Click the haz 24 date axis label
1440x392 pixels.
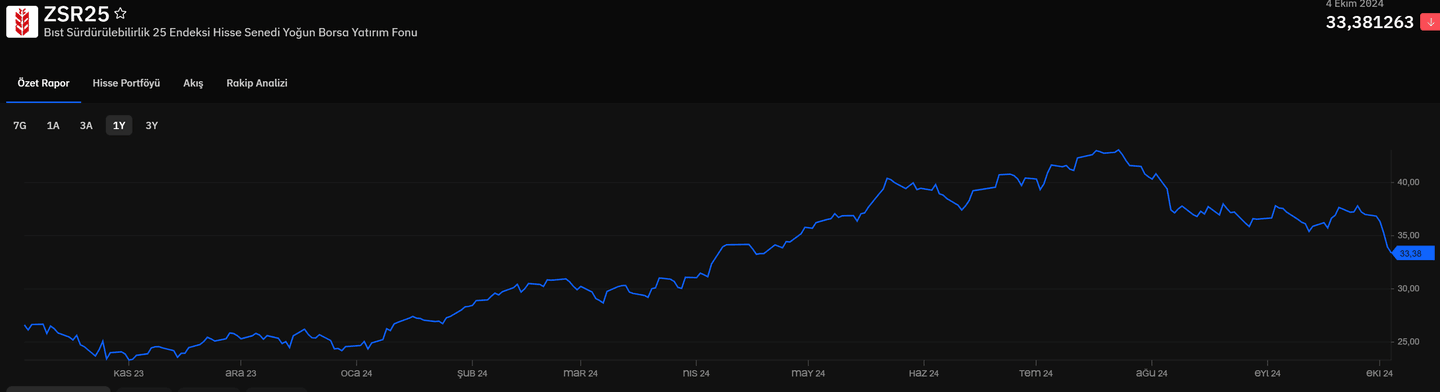point(923,374)
